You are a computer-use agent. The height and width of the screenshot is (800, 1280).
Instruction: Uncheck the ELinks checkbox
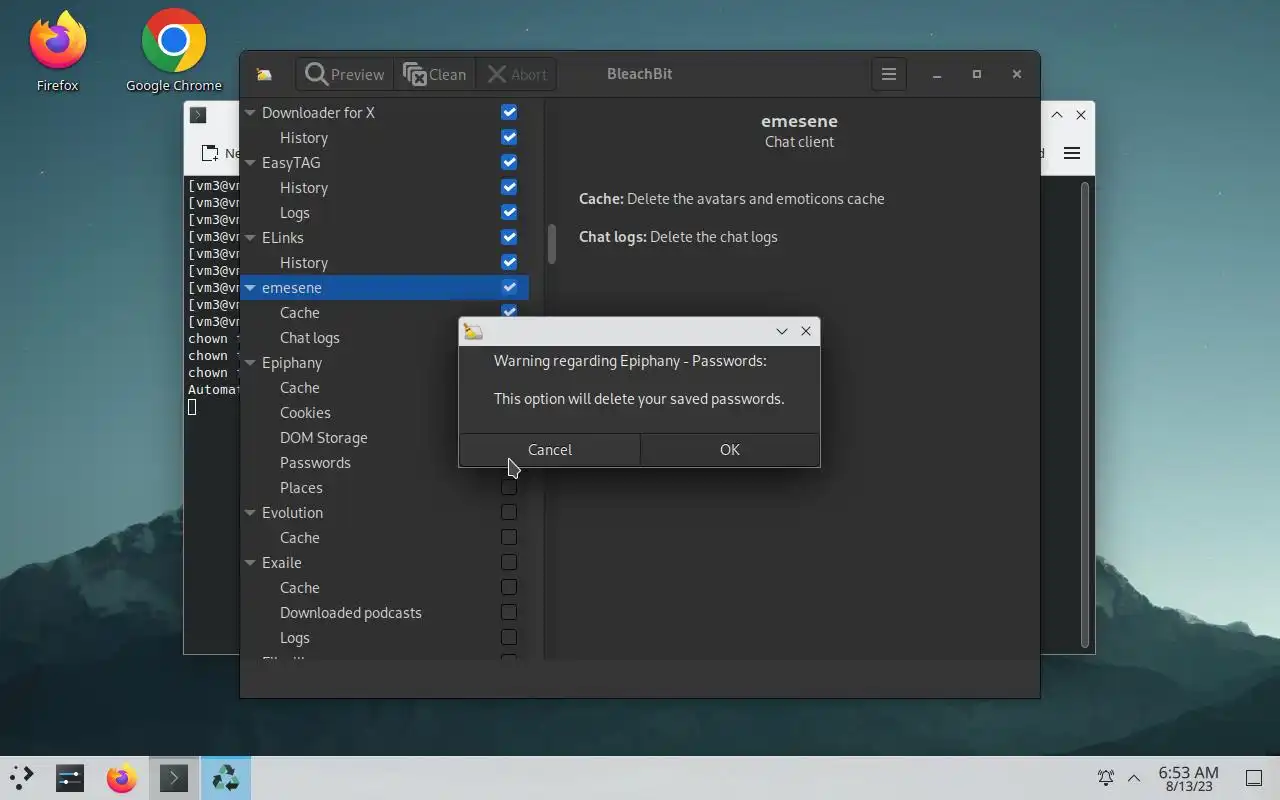click(x=509, y=237)
